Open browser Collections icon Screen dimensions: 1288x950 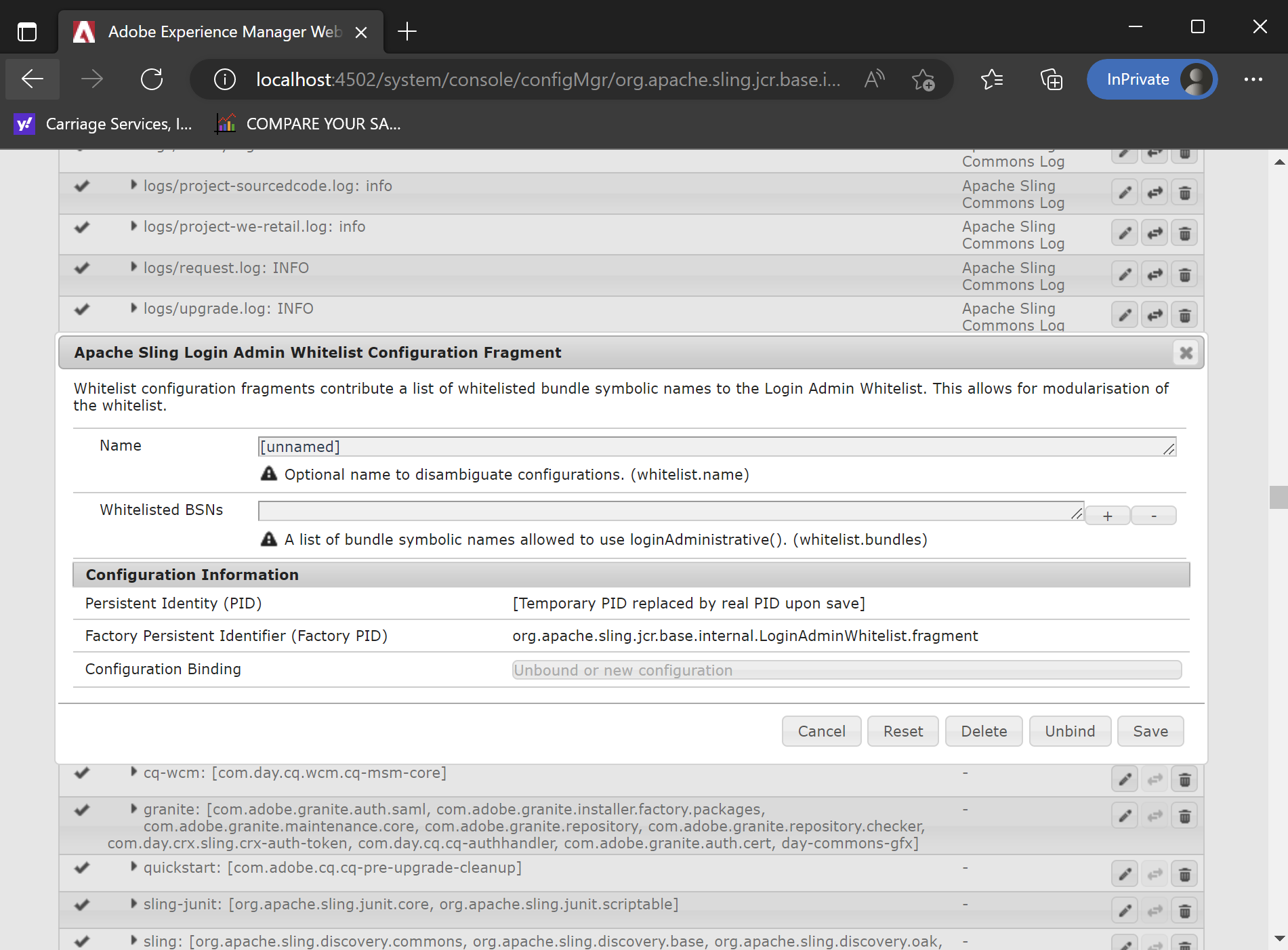[x=1051, y=79]
